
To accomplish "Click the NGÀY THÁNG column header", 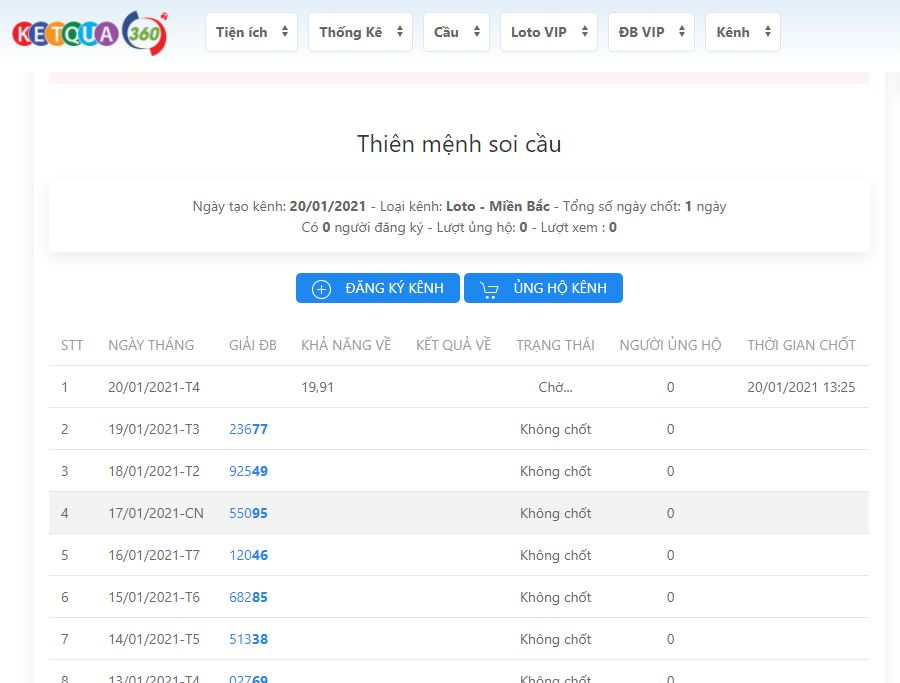I will coord(151,345).
